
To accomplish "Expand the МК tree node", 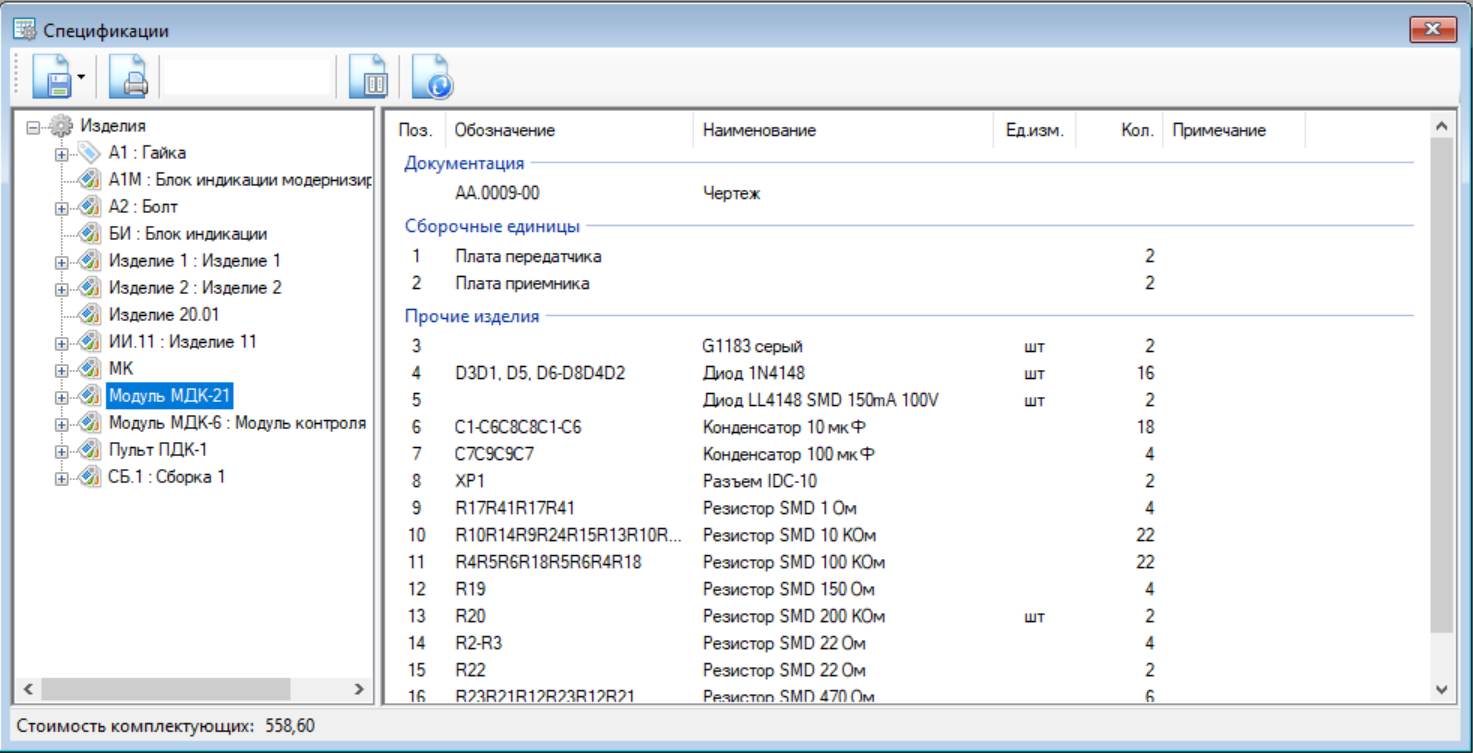I will pos(62,370).
